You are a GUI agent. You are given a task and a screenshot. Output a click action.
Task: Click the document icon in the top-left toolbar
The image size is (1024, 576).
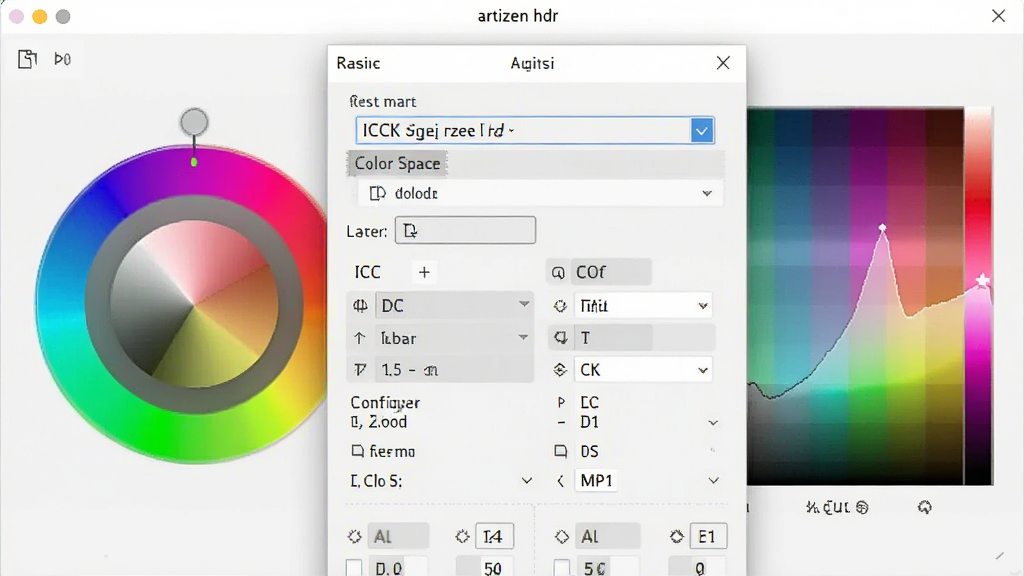27,59
